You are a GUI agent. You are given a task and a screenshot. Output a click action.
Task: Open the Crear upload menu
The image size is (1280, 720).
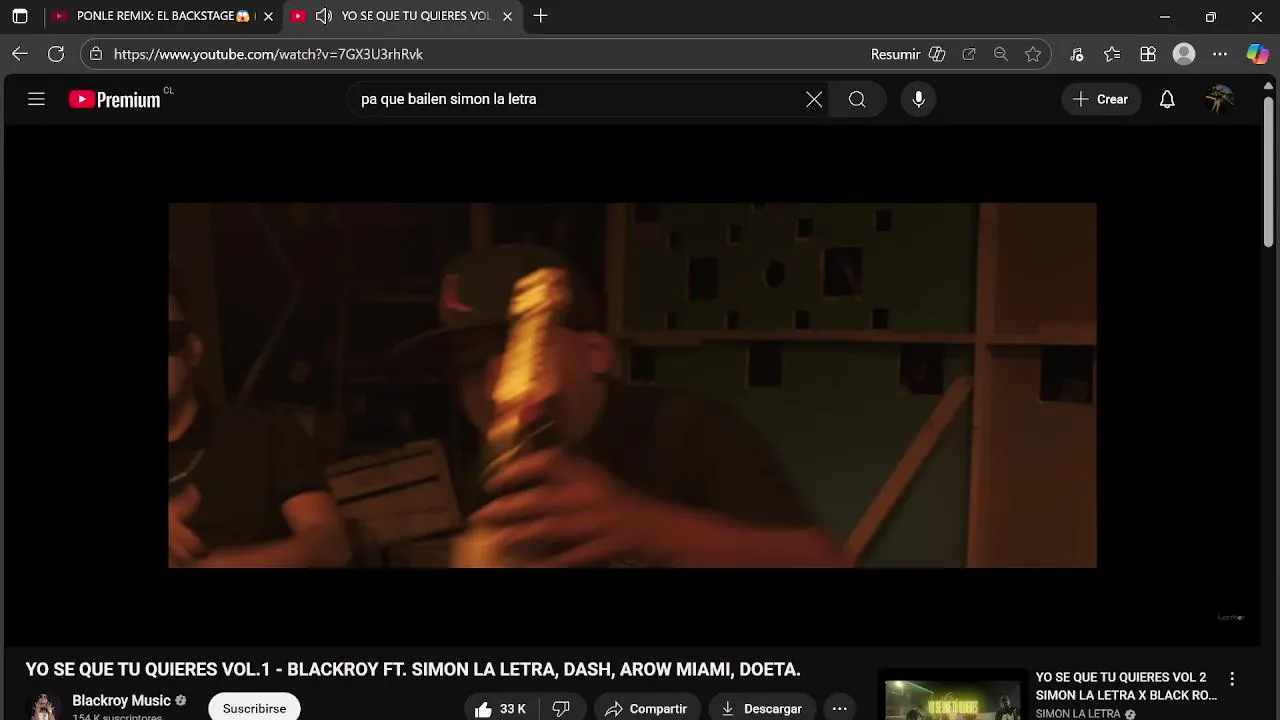(1101, 99)
